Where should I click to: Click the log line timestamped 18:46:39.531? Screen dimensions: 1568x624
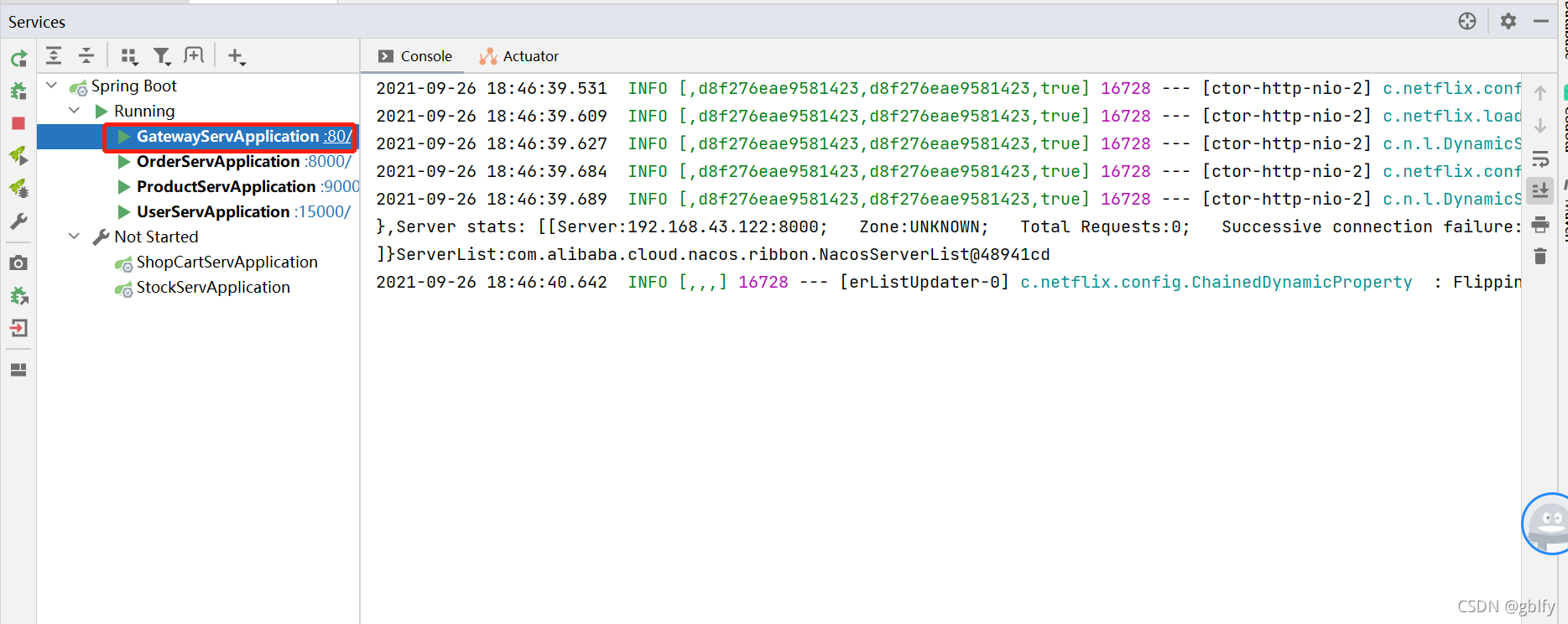pyautogui.click(x=948, y=88)
